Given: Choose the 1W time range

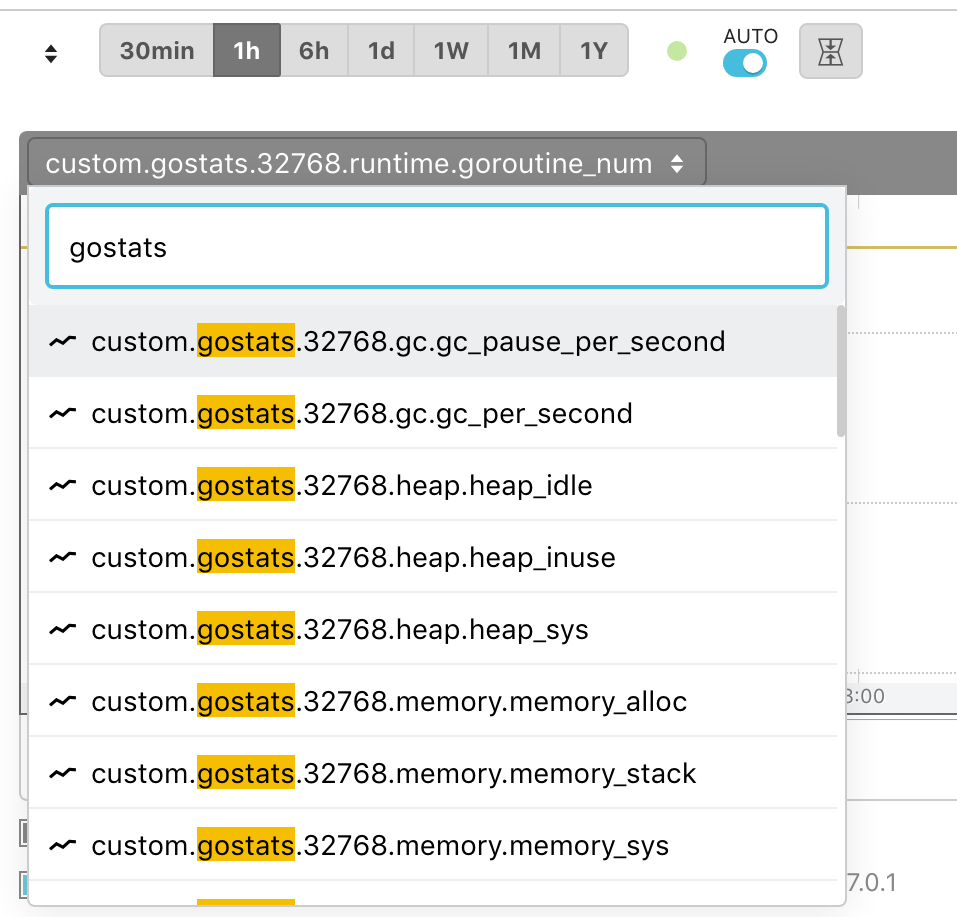Looking at the screenshot, I should (x=450, y=51).
